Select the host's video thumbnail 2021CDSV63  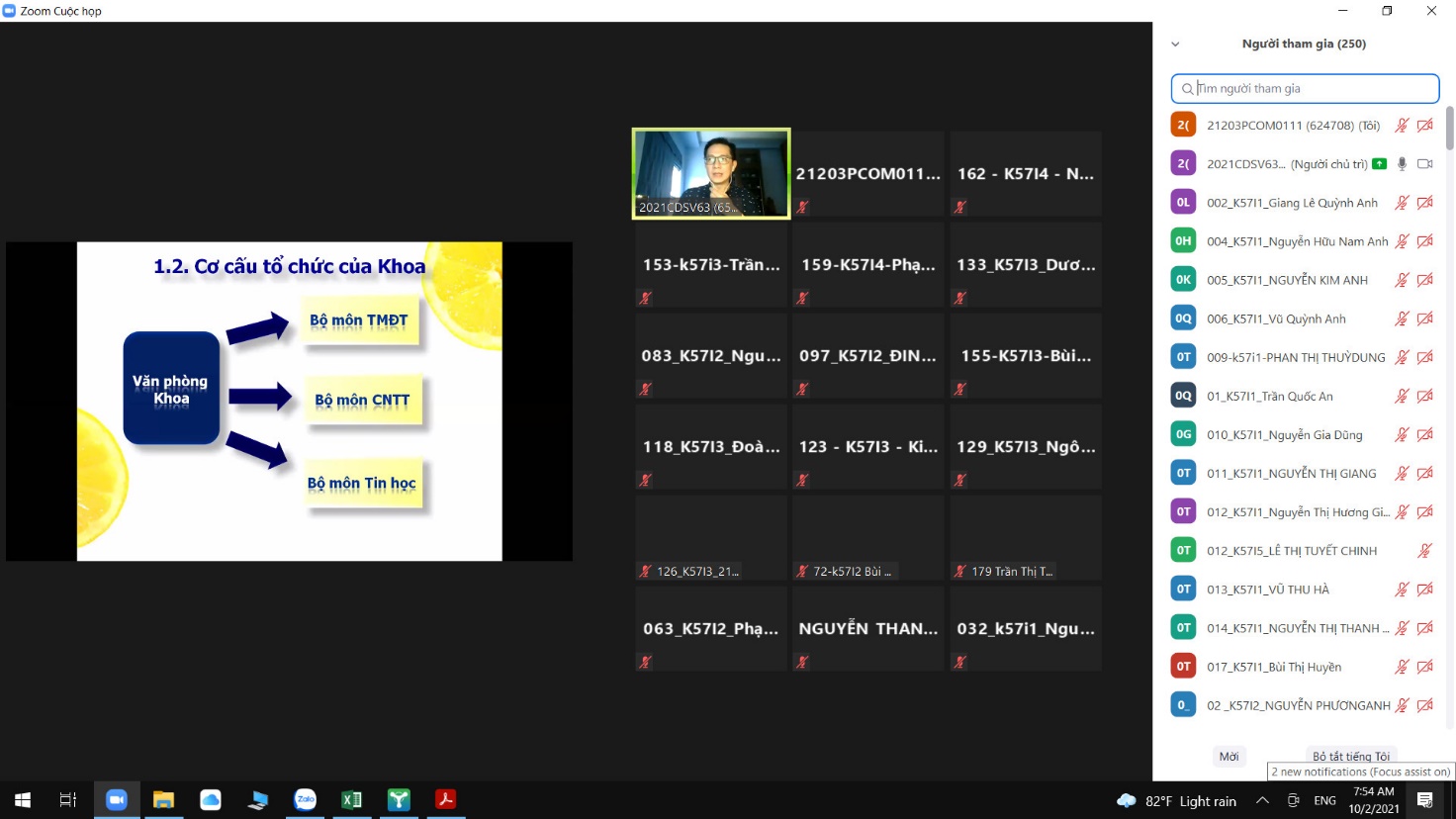711,173
